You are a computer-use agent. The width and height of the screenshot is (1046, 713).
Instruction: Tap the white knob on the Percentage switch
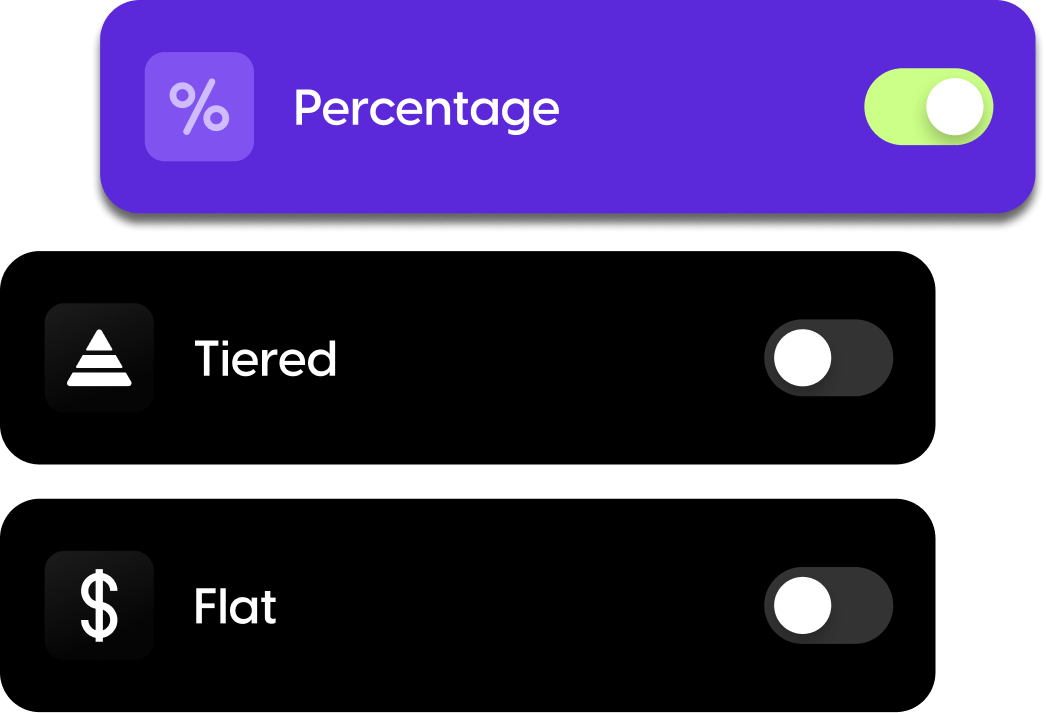[955, 107]
